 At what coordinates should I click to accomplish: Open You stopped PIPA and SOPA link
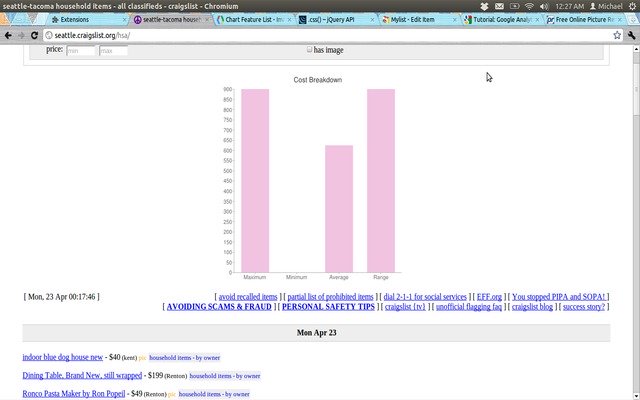coord(558,297)
